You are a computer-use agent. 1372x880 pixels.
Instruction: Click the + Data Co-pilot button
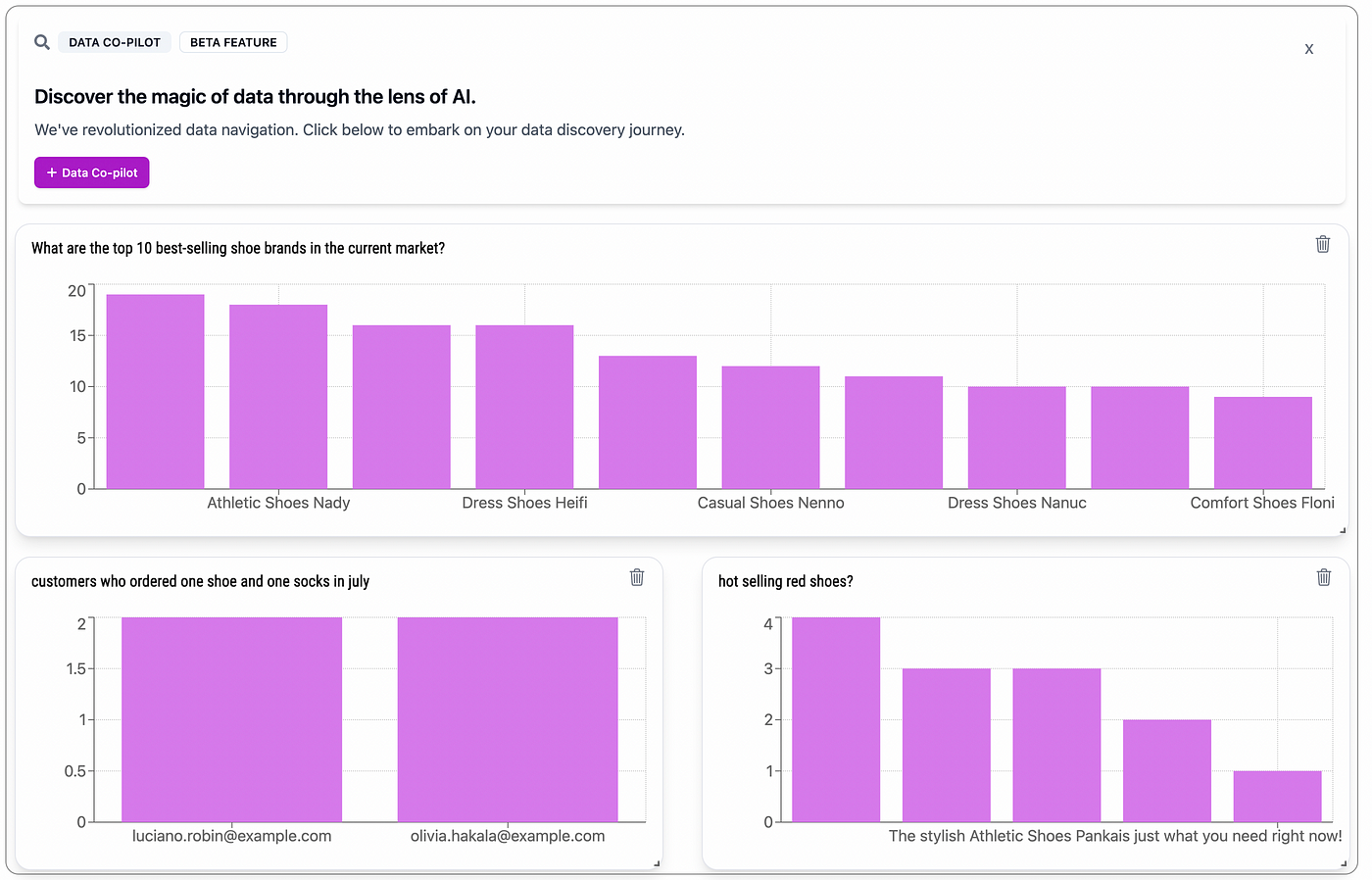click(x=92, y=172)
